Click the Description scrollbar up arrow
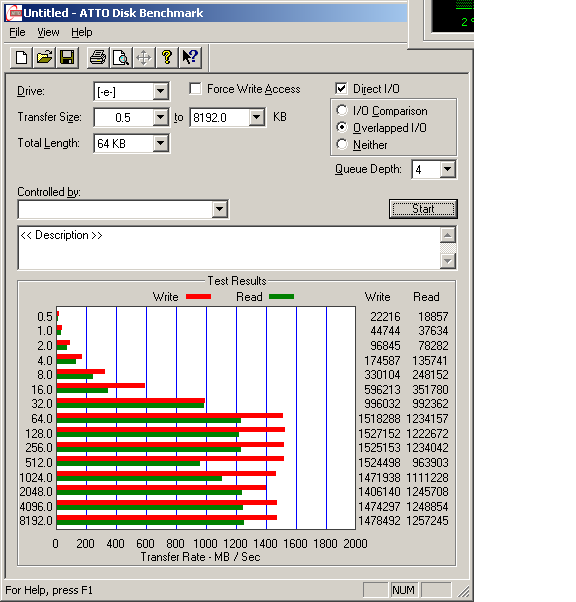Image resolution: width=576 pixels, height=602 pixels. click(x=448, y=235)
